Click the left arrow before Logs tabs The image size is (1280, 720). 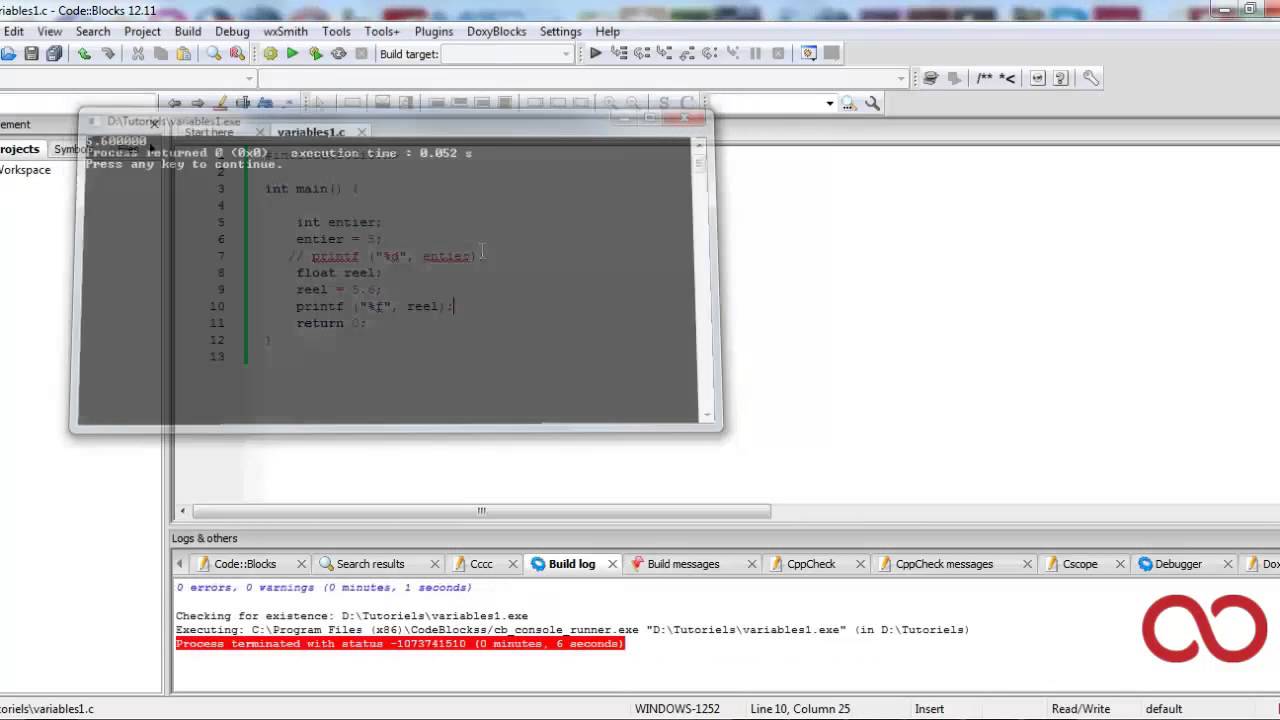point(180,564)
